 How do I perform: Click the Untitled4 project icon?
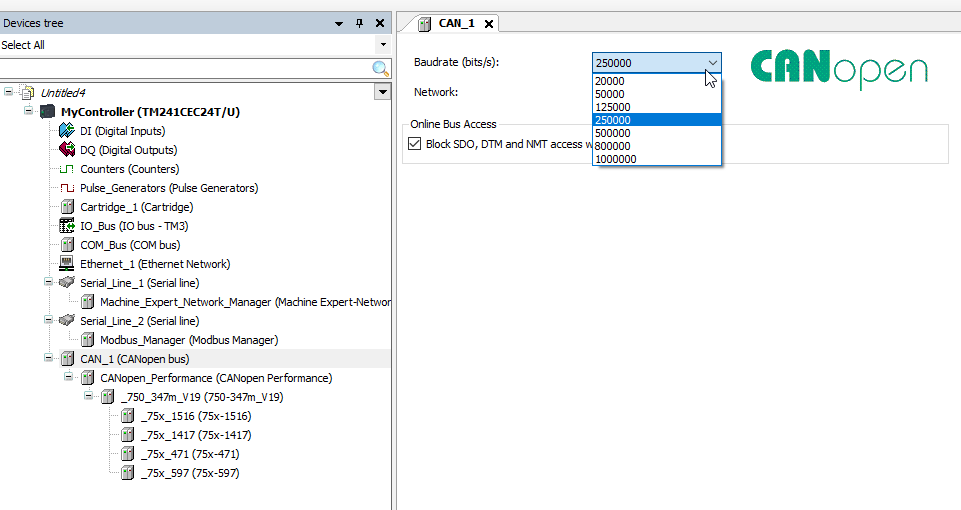coord(27,93)
